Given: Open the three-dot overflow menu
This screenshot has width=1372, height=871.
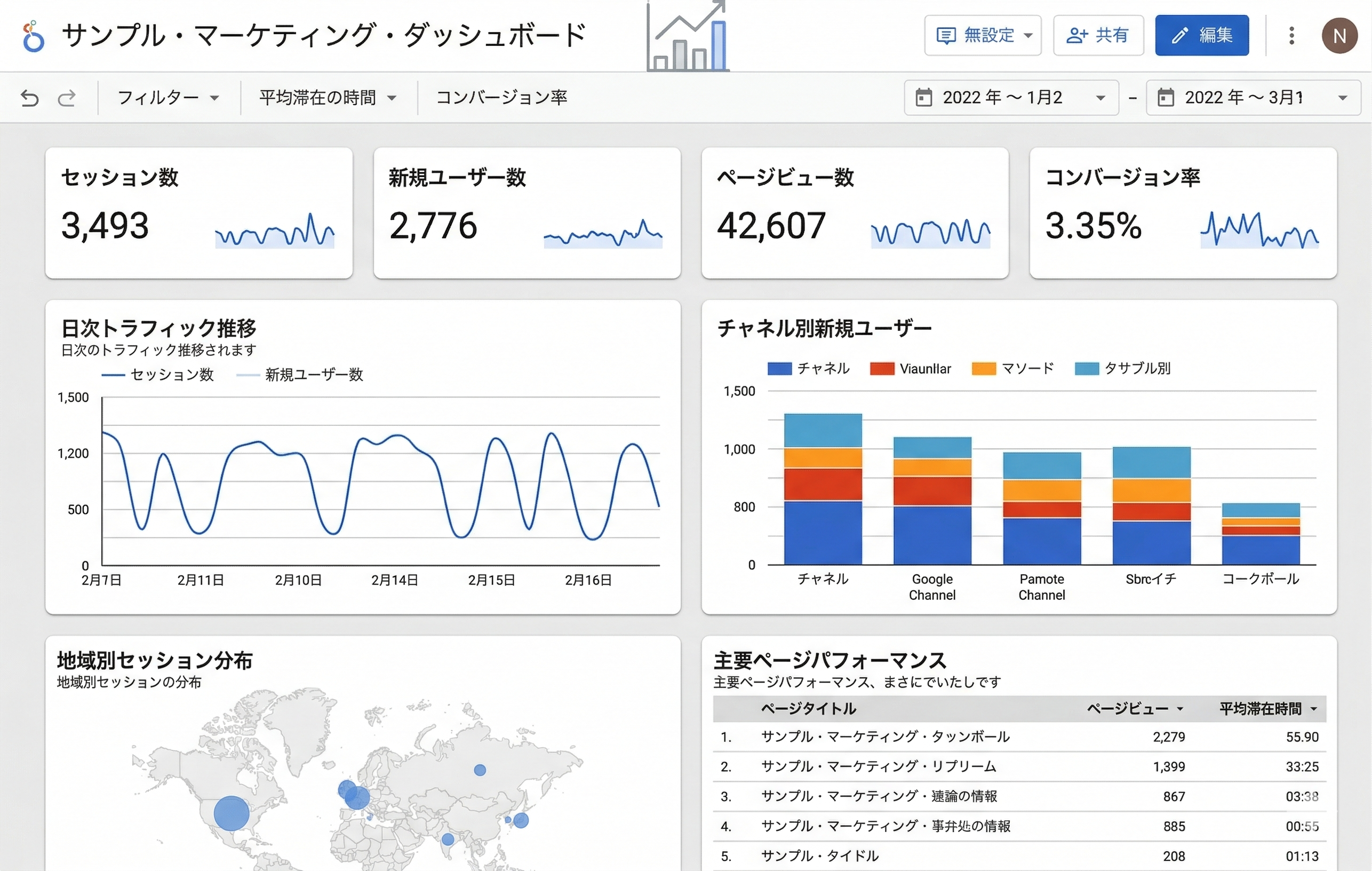Looking at the screenshot, I should click(1291, 35).
